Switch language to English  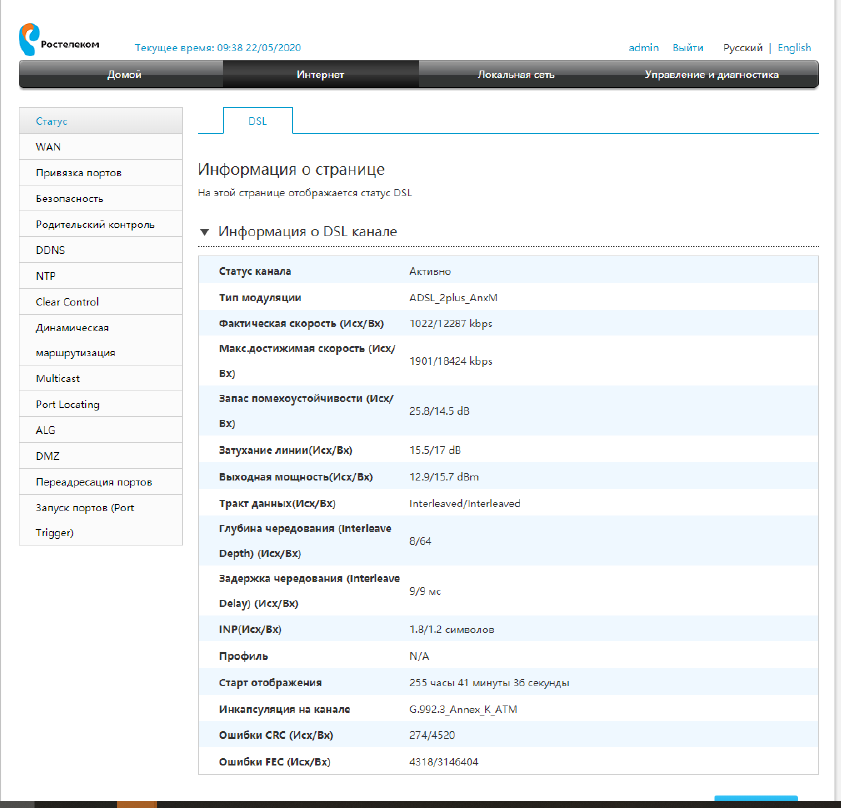tap(794, 48)
